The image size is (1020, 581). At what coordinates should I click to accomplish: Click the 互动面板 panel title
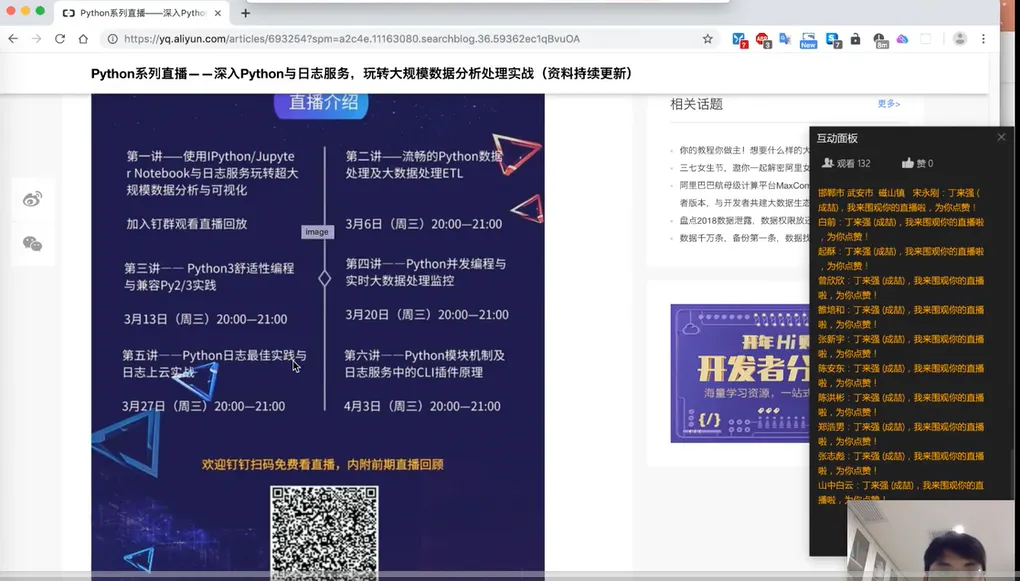837,138
